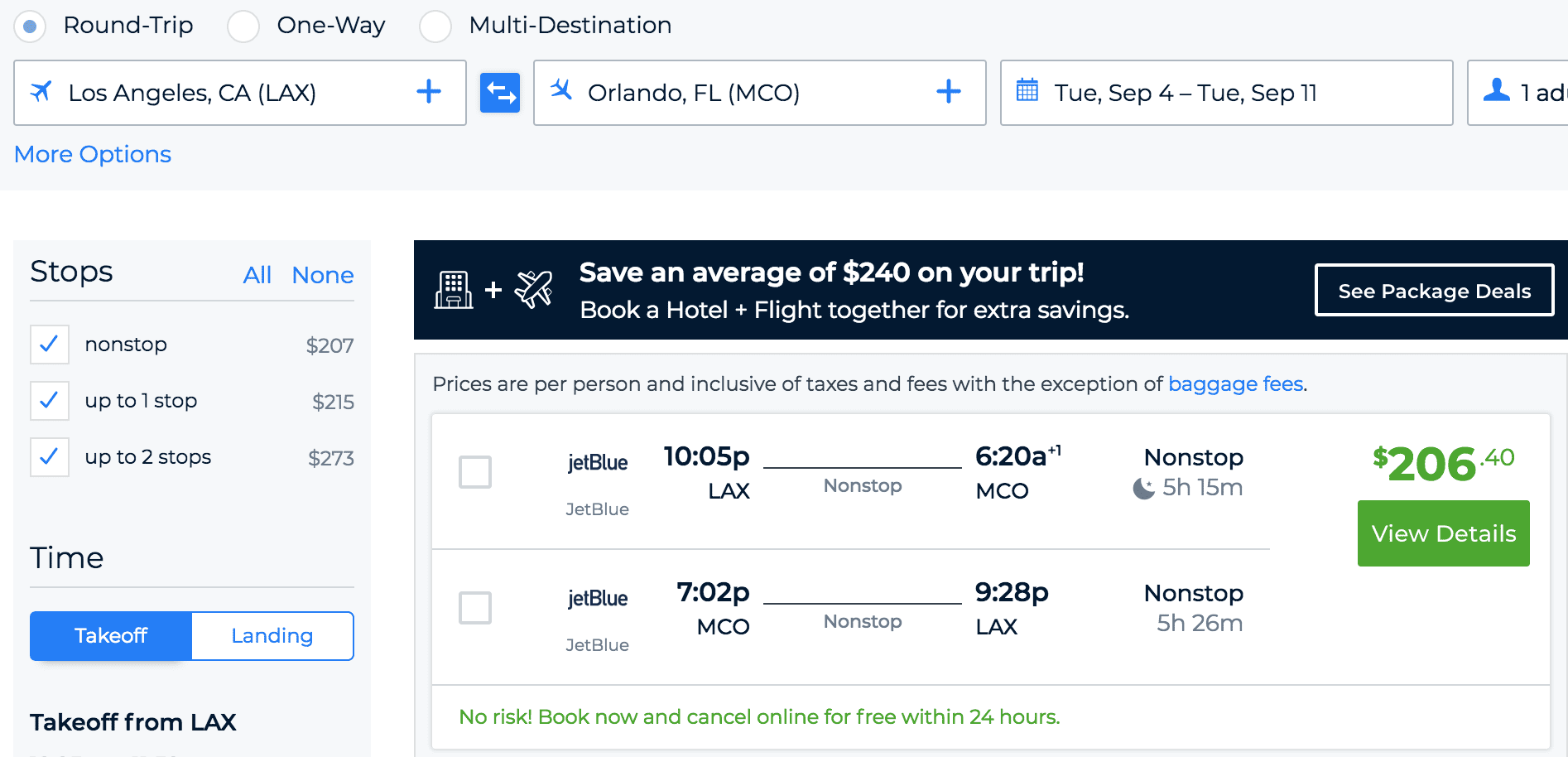Open the travel dates picker field
Viewport: 1568px width, 757px height.
coord(1226,93)
